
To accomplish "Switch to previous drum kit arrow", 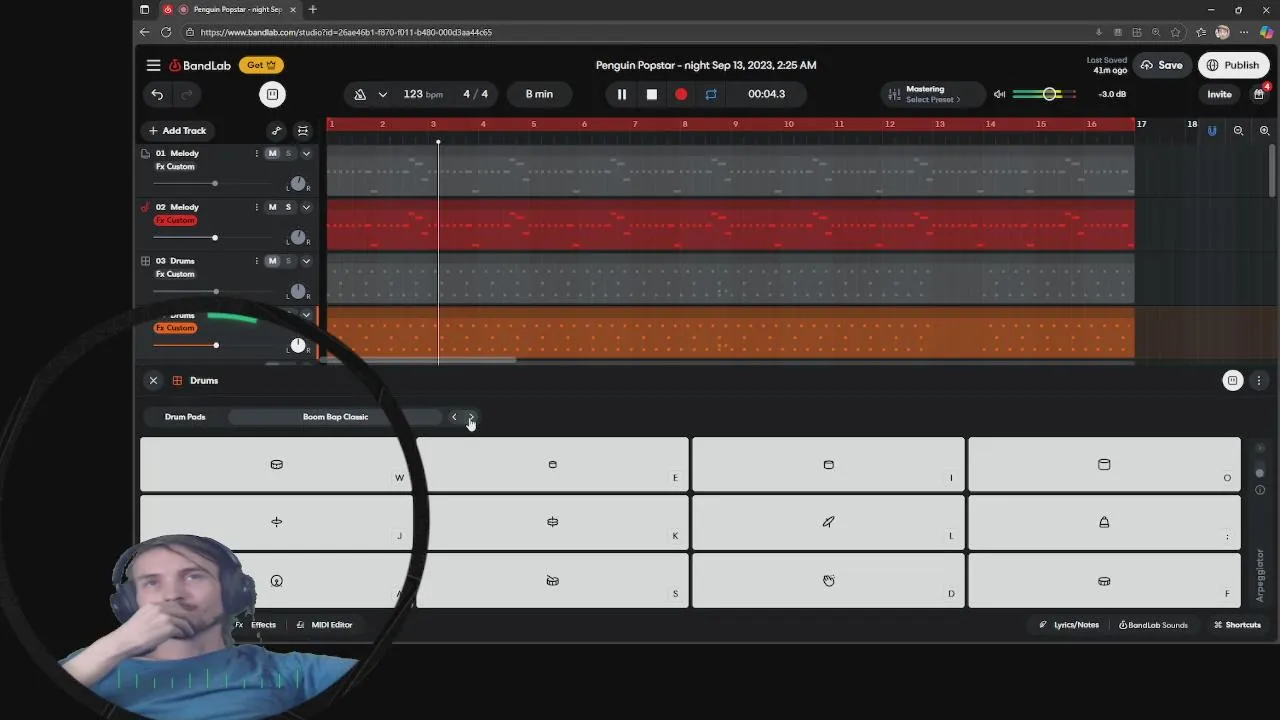I will click(x=454, y=417).
